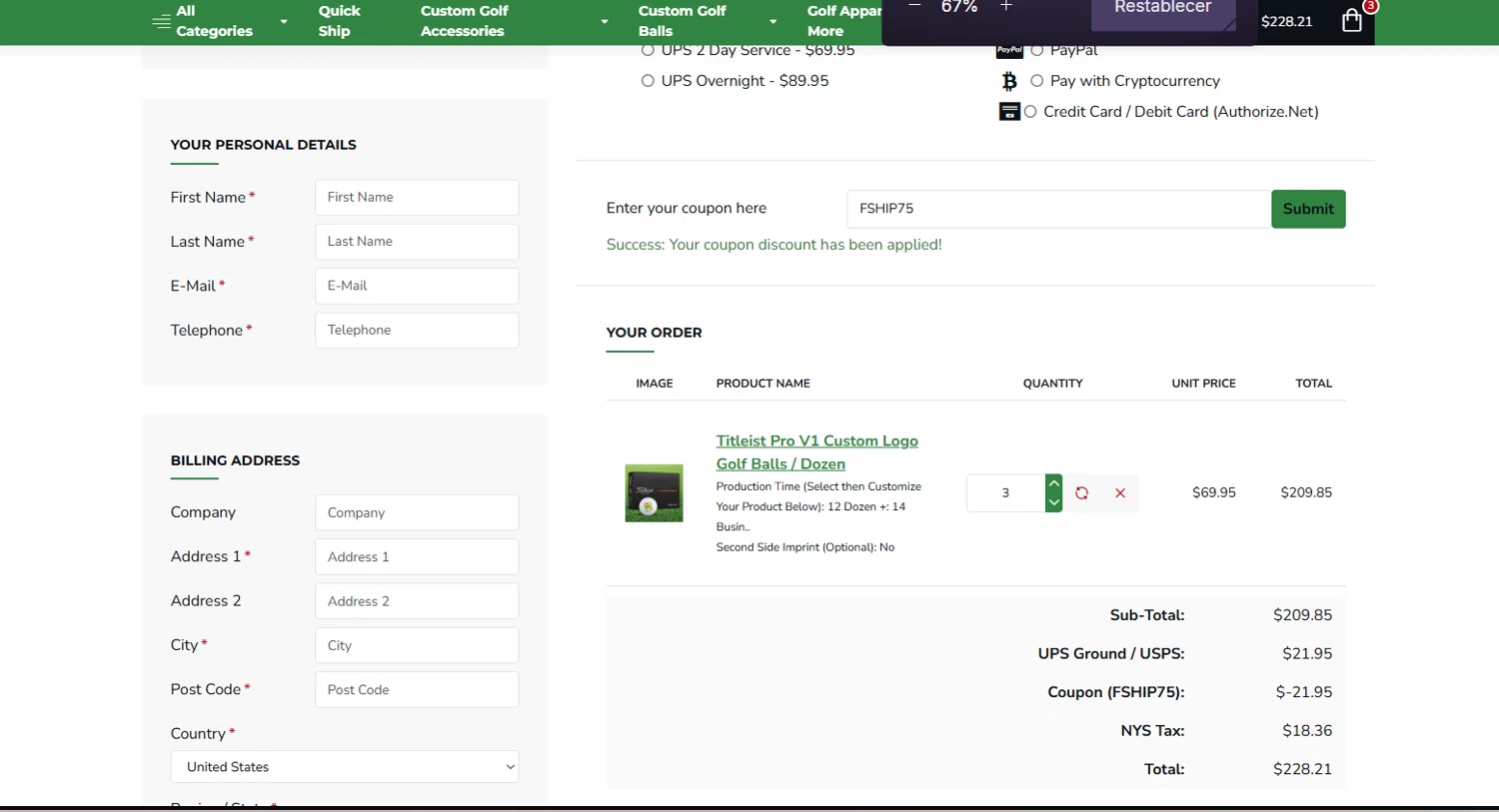
Task: Expand Custom Golf Balls menu arrow
Action: click(x=772, y=21)
